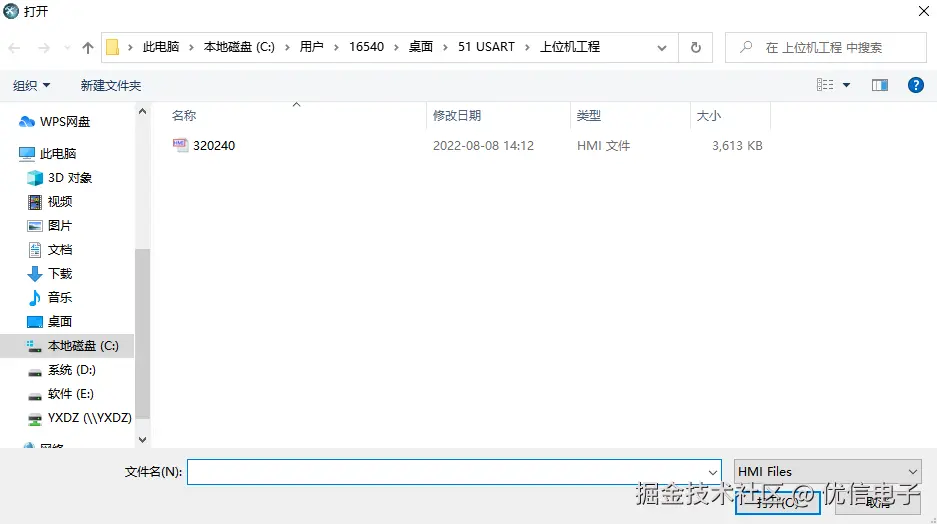This screenshot has height=524, width=937.
Task: Click sidebar scrollbar down arrow
Action: [142, 440]
